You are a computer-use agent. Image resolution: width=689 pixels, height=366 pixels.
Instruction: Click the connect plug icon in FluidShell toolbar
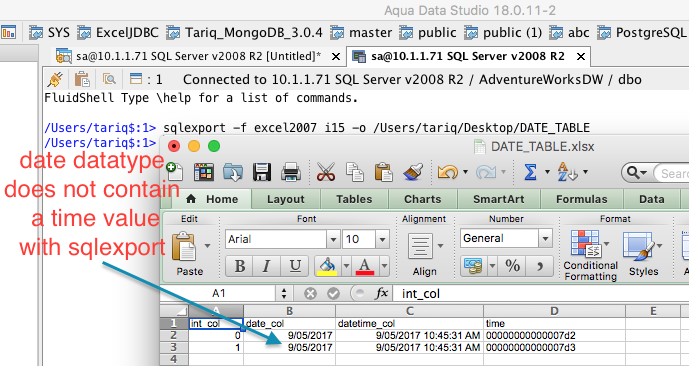pyautogui.click(x=55, y=79)
